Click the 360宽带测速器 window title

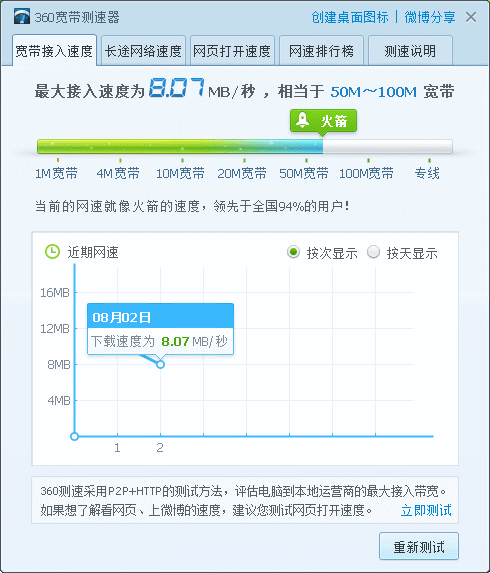click(77, 17)
